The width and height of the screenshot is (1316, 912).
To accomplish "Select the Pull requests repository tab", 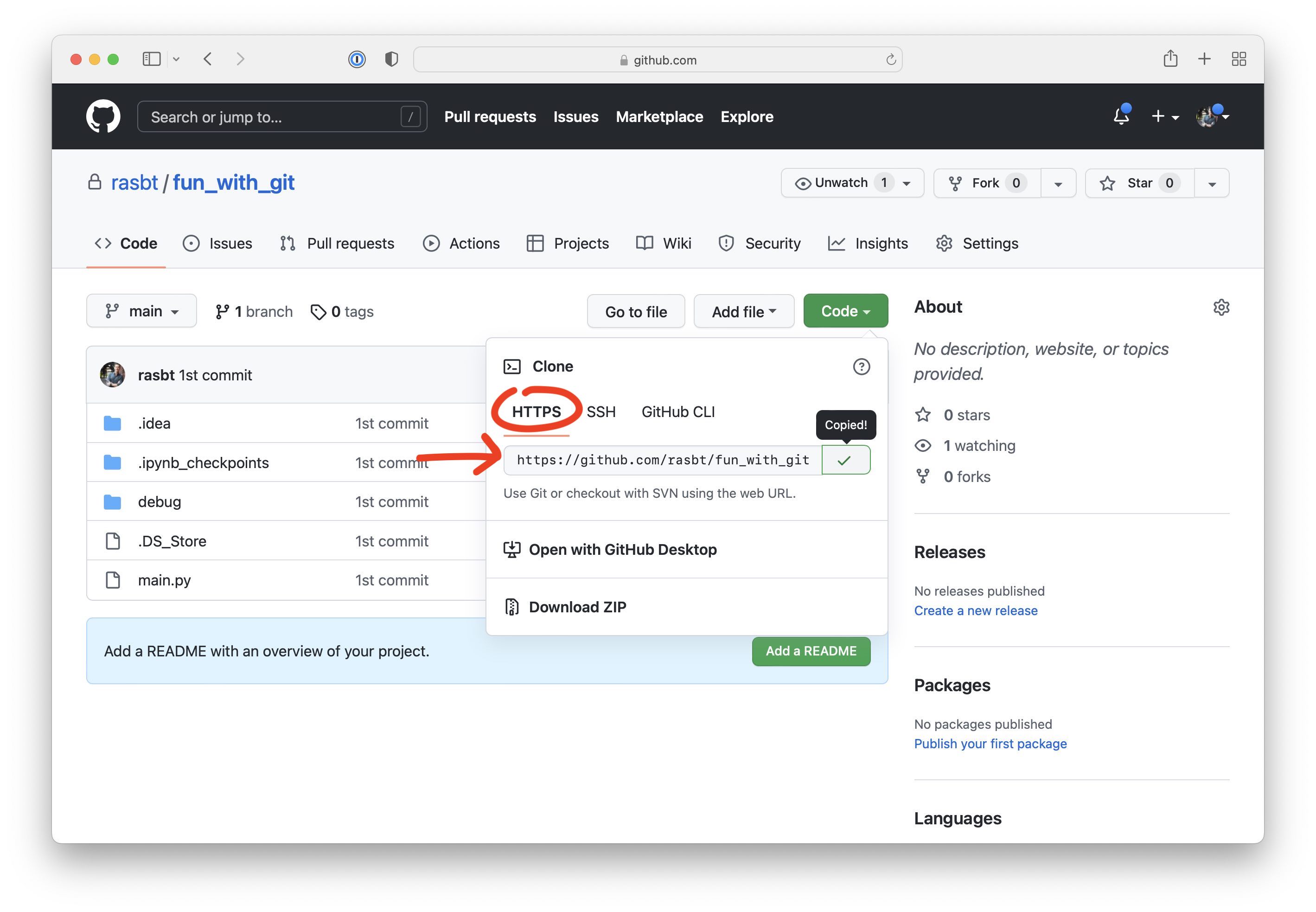I will 337,244.
